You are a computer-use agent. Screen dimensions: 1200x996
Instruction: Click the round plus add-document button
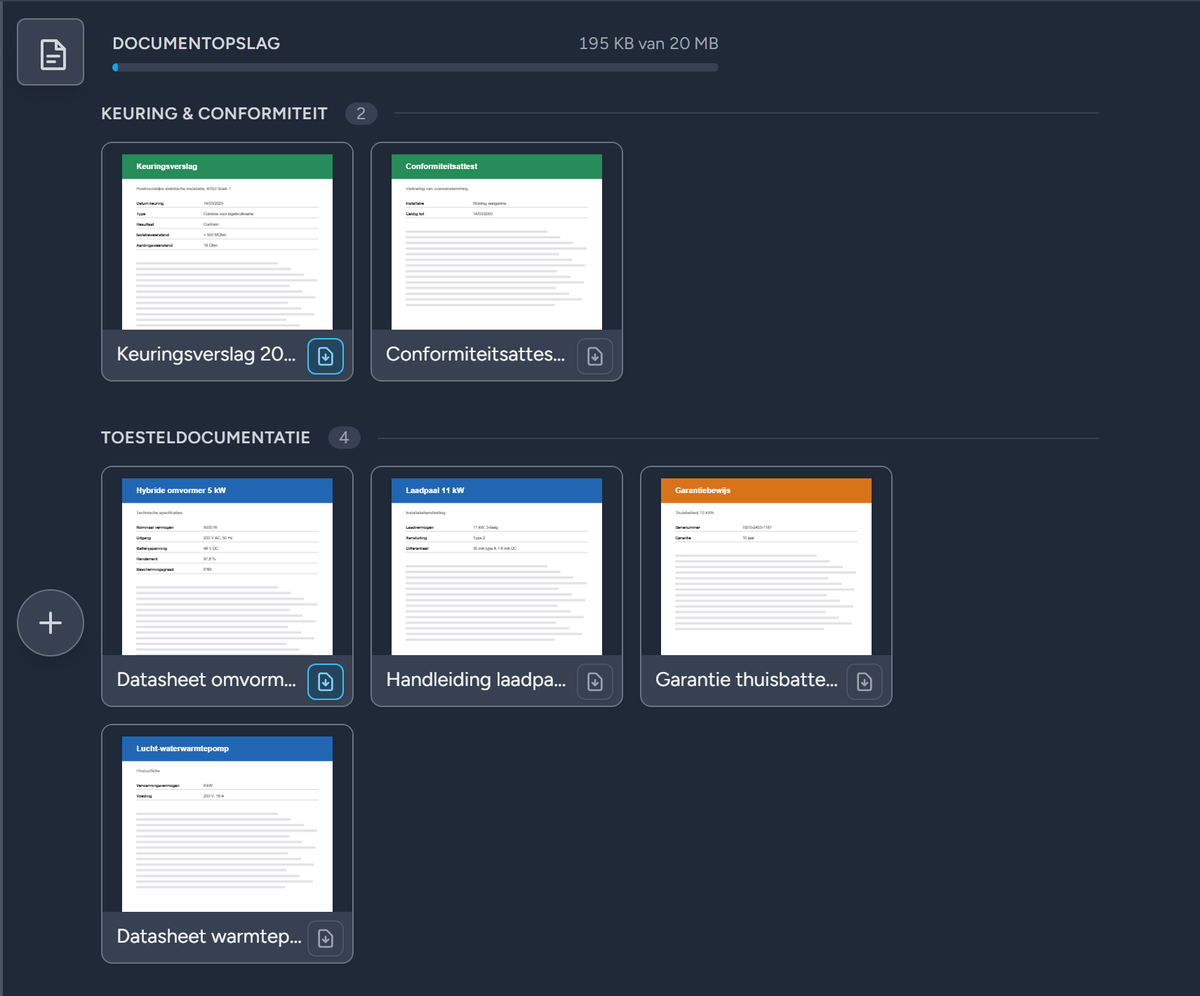point(50,623)
